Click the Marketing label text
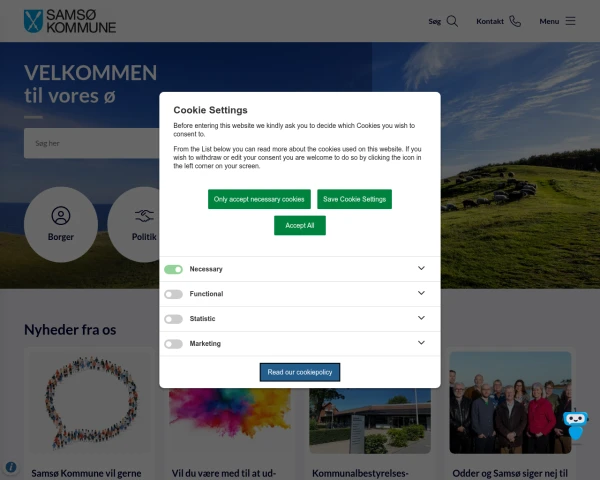Screen dimensions: 600x480 pos(205,344)
